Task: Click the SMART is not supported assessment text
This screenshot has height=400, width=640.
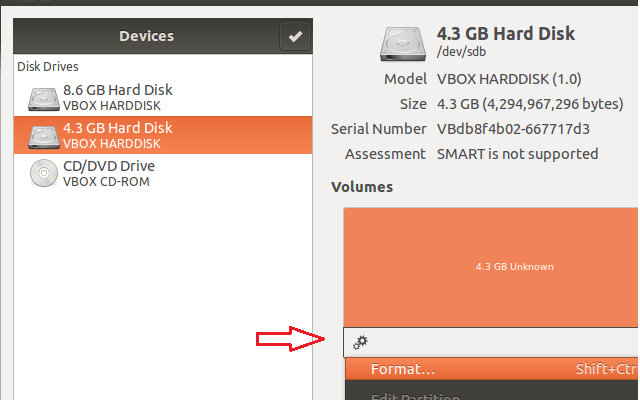Action: pyautogui.click(x=518, y=154)
